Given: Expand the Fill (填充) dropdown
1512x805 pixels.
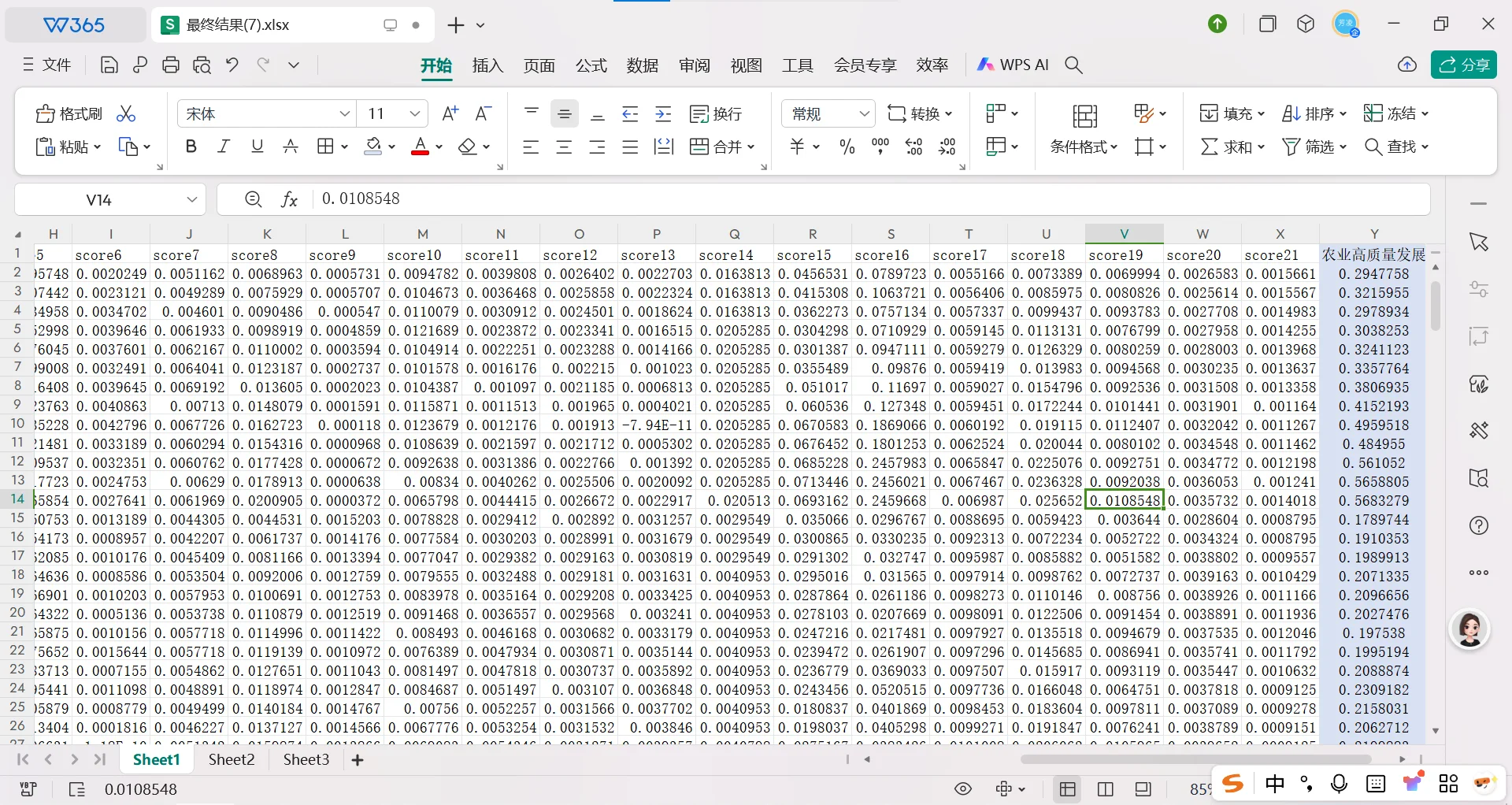Looking at the screenshot, I should click(1261, 114).
